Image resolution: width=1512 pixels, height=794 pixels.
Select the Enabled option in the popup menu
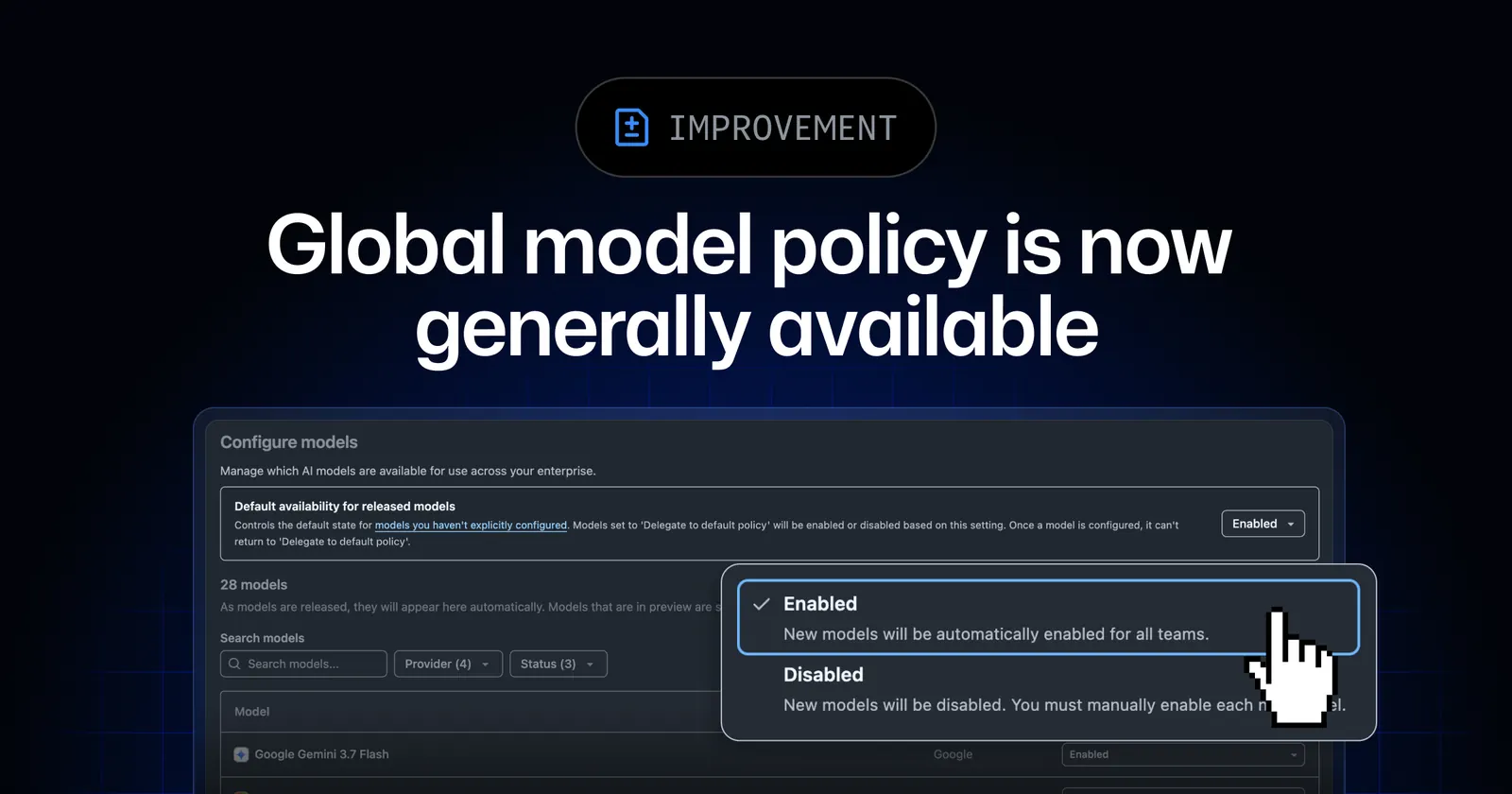tap(1048, 618)
